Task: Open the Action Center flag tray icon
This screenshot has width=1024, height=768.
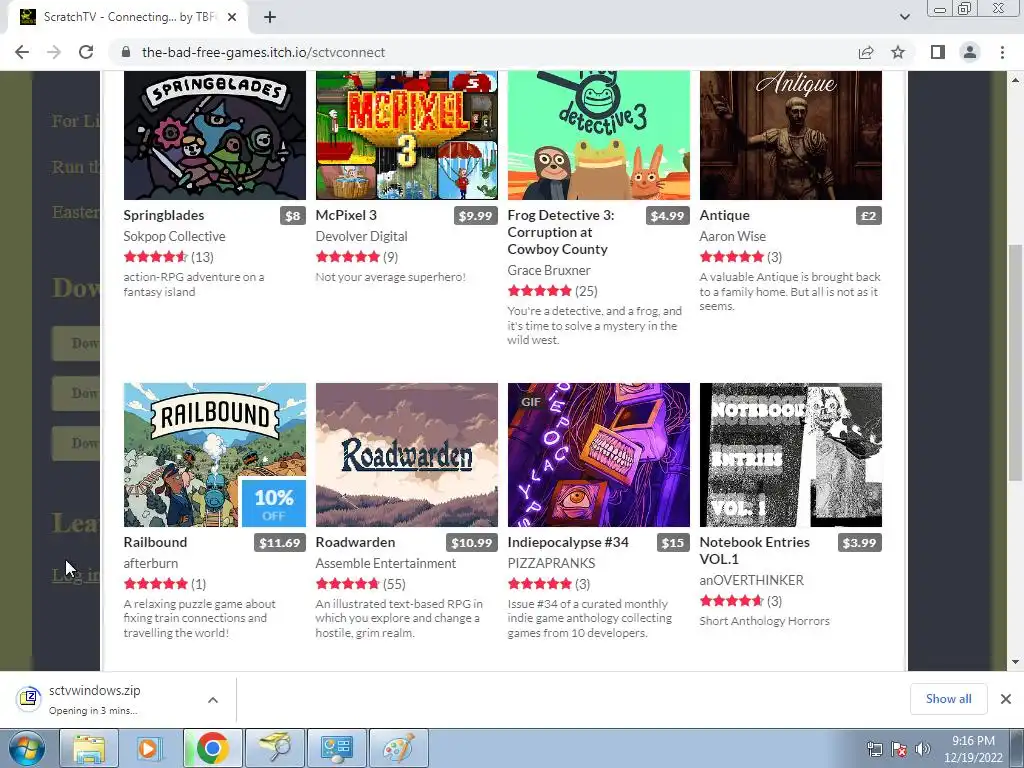Action: (899, 749)
